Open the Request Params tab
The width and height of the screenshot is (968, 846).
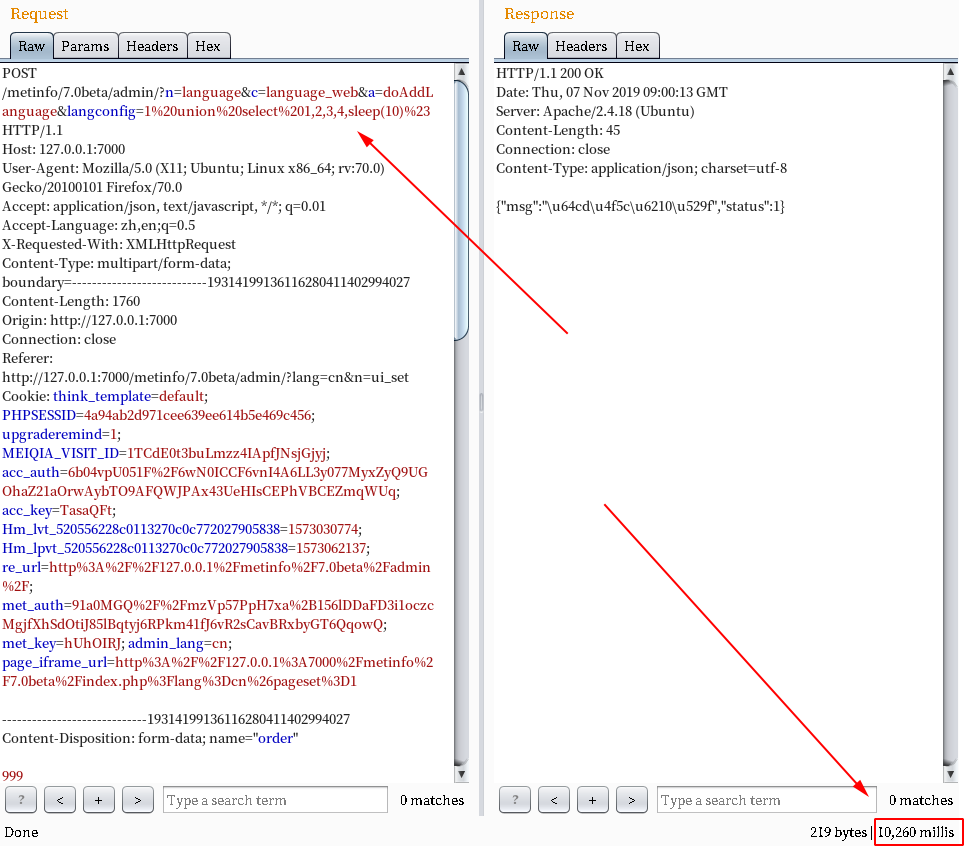pos(85,46)
